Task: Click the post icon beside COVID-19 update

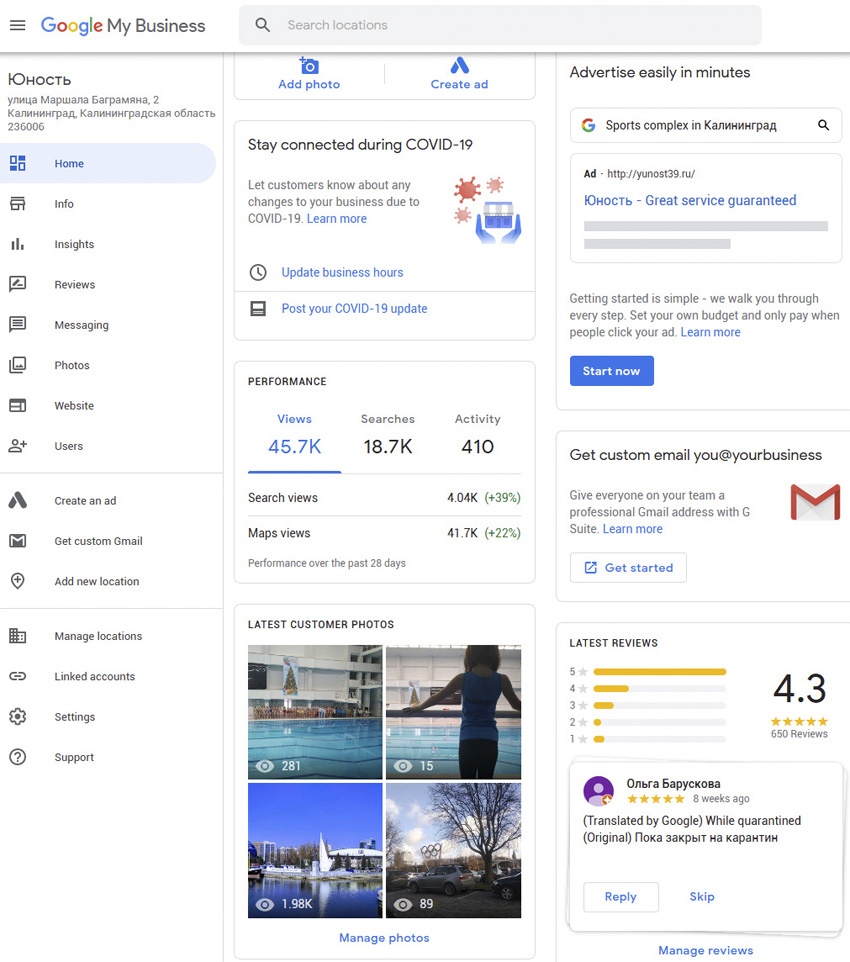Action: 258,309
